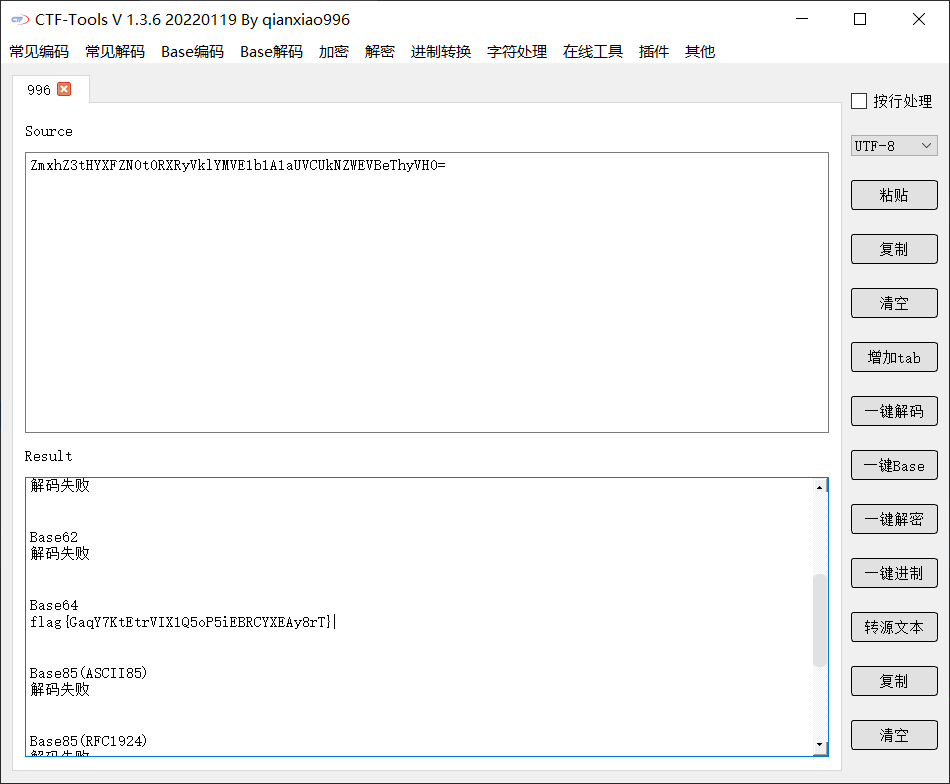The width and height of the screenshot is (950, 784).
Task: Click the CTF-Tools app icon in title bar
Action: point(20,20)
